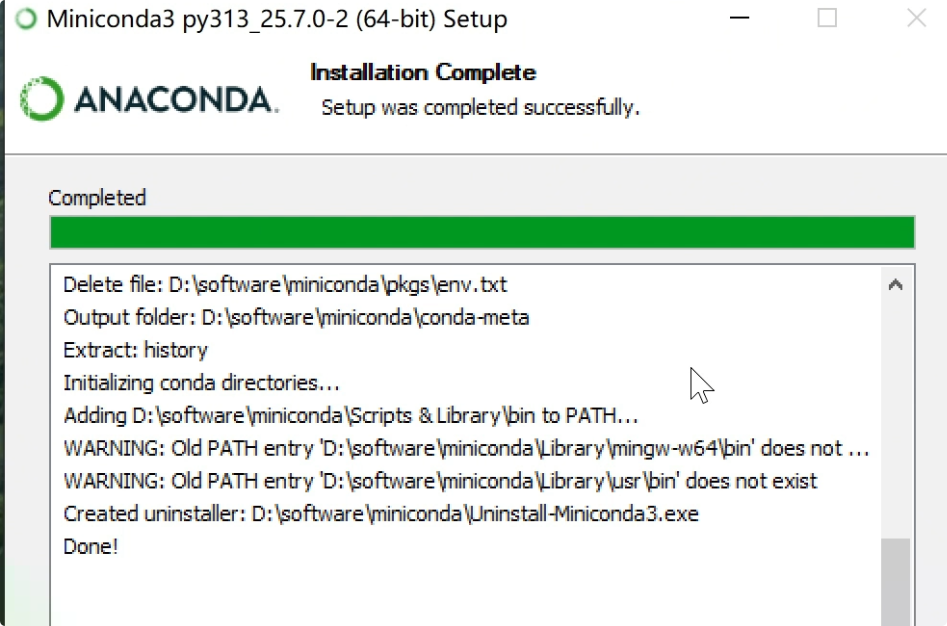Screen dimensions: 947x626
Task: Select the 'Extract: history' log entry
Action: [x=135, y=350]
